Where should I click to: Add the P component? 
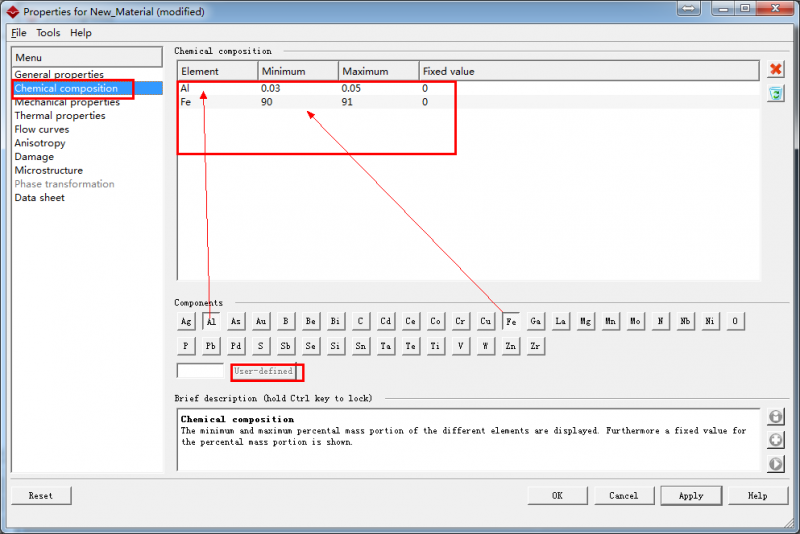(186, 346)
